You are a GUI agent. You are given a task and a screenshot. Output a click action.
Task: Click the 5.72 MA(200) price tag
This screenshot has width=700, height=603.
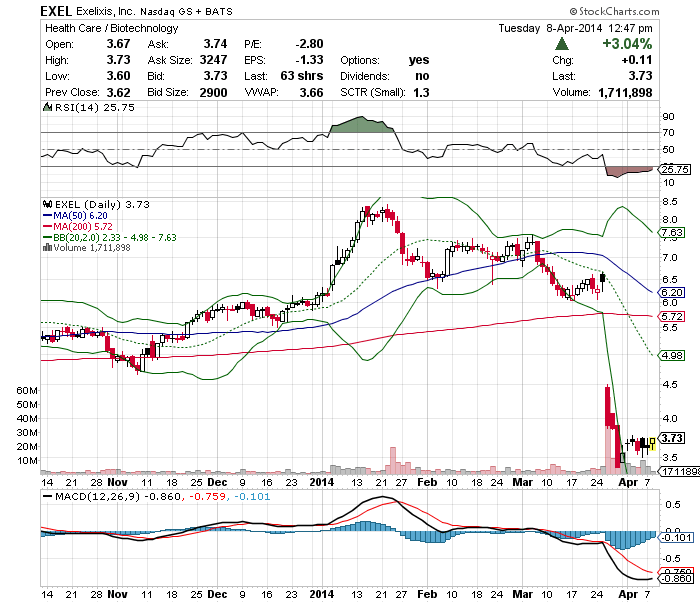672,316
